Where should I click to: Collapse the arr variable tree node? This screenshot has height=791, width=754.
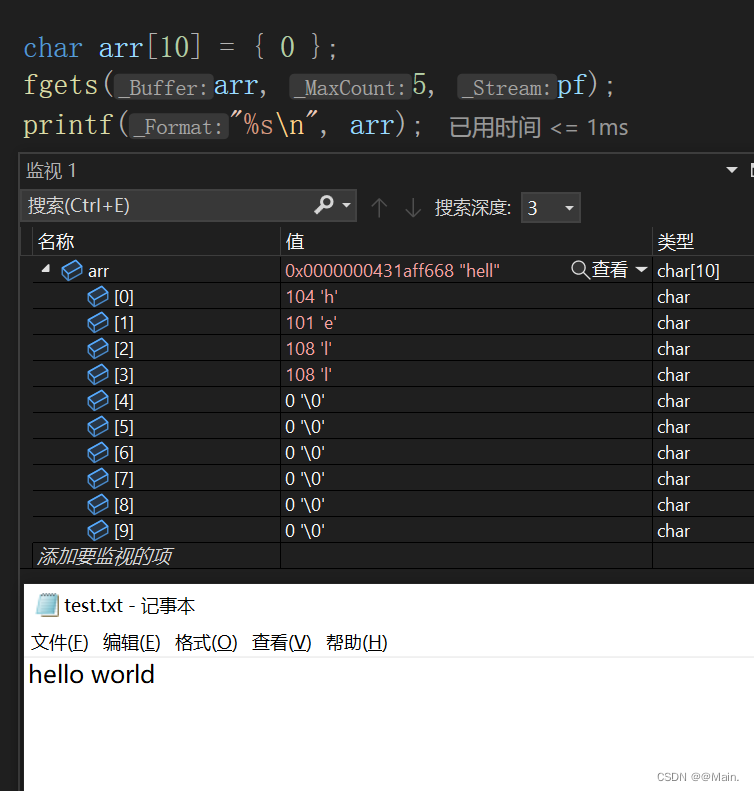46,269
